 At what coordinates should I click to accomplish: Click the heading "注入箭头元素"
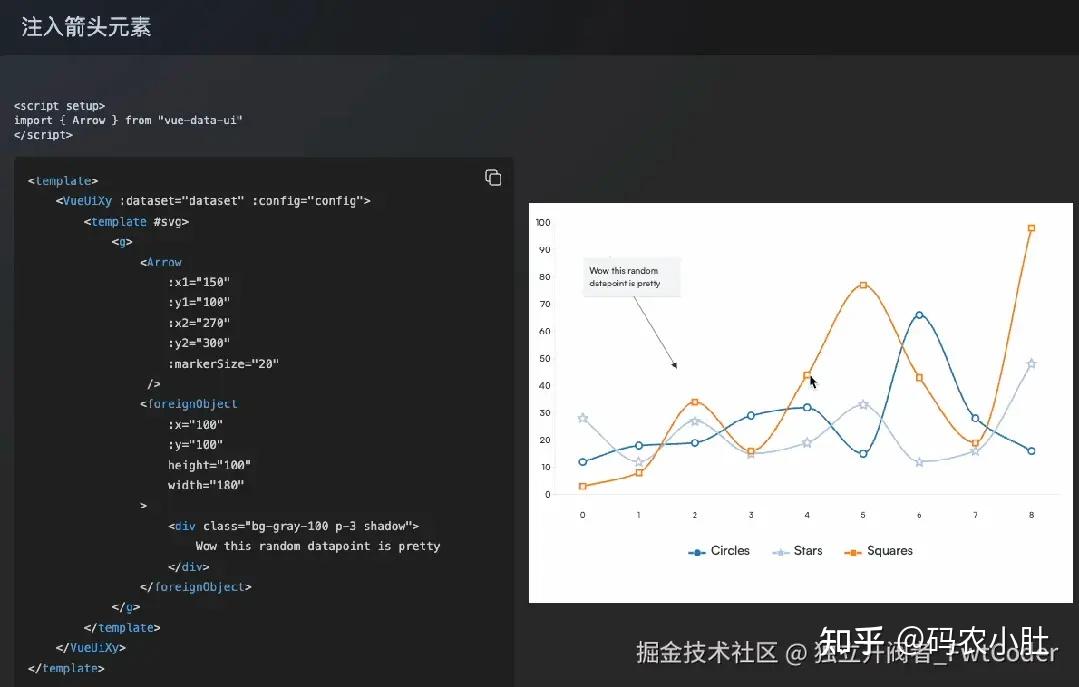coord(86,27)
